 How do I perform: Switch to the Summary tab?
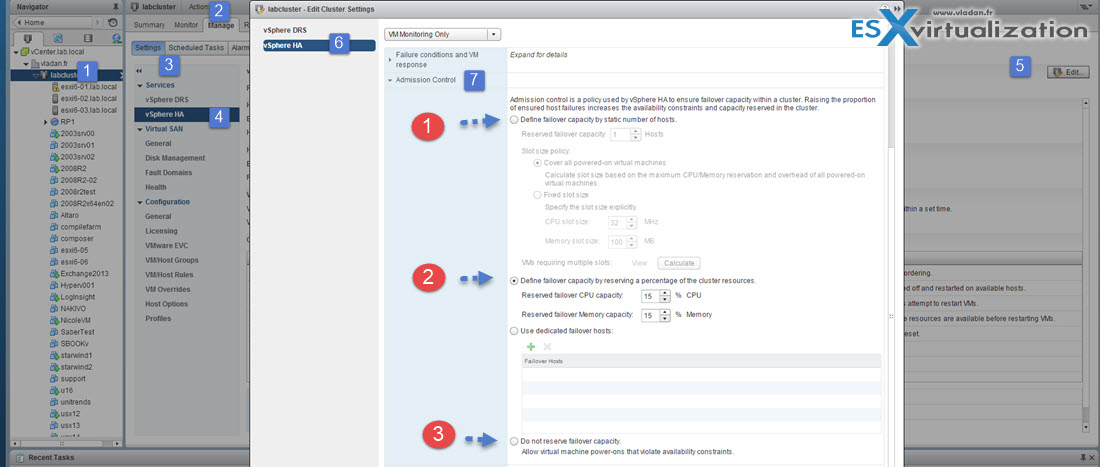click(x=150, y=24)
